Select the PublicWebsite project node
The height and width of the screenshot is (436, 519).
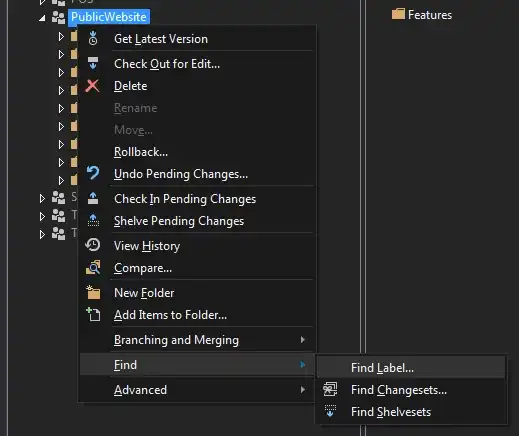(x=109, y=17)
